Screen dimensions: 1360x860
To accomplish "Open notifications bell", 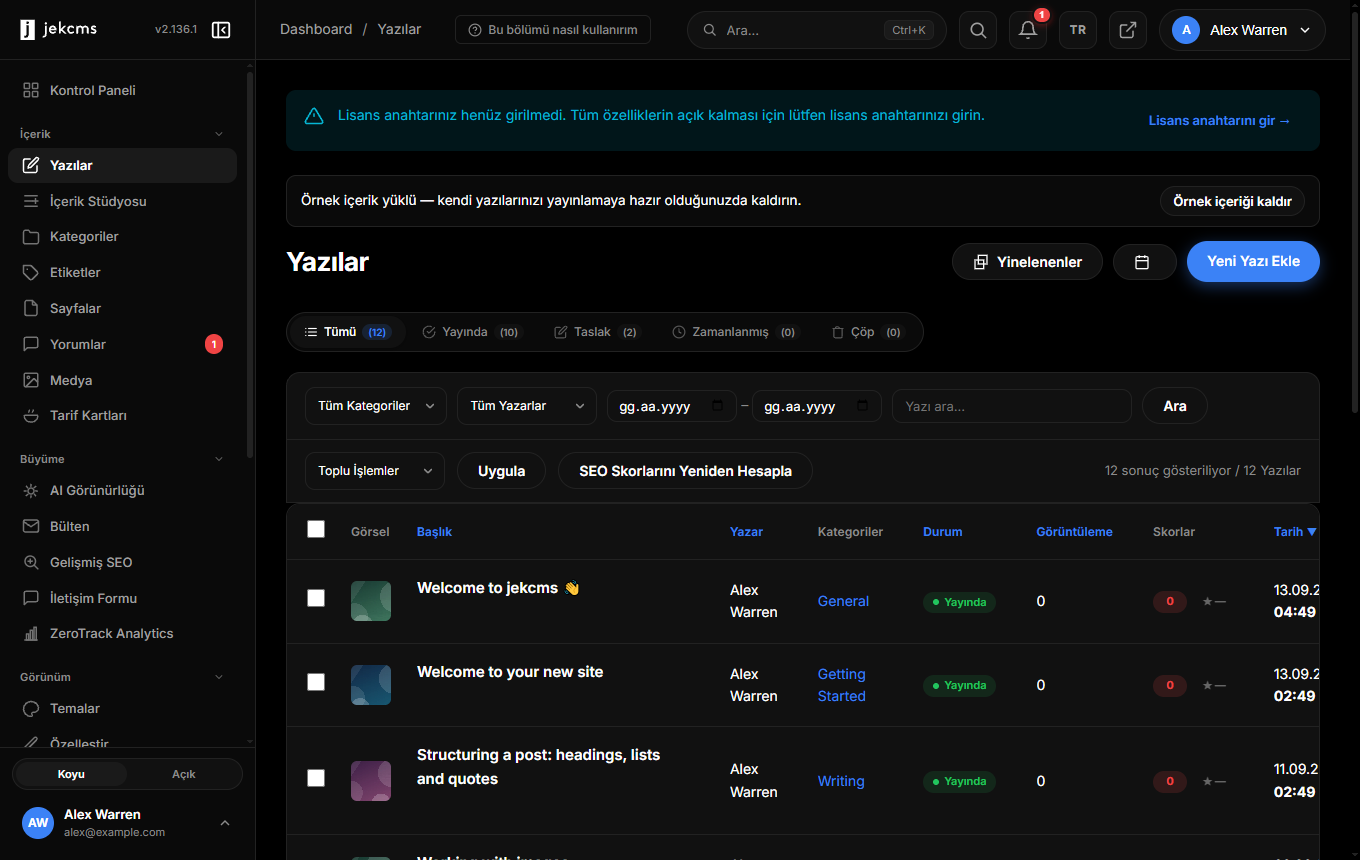I will click(x=1028, y=30).
